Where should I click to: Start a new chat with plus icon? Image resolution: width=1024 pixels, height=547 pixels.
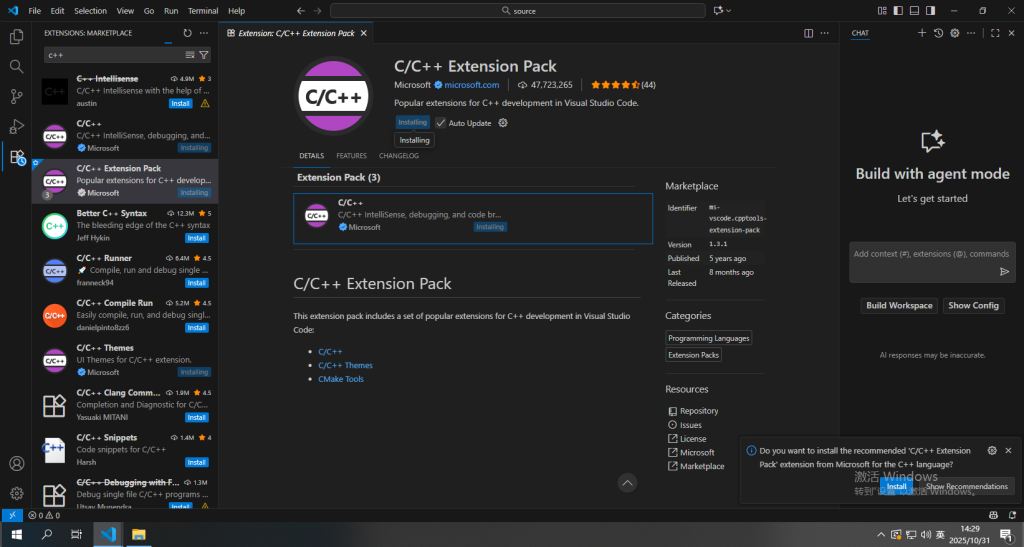pos(921,33)
